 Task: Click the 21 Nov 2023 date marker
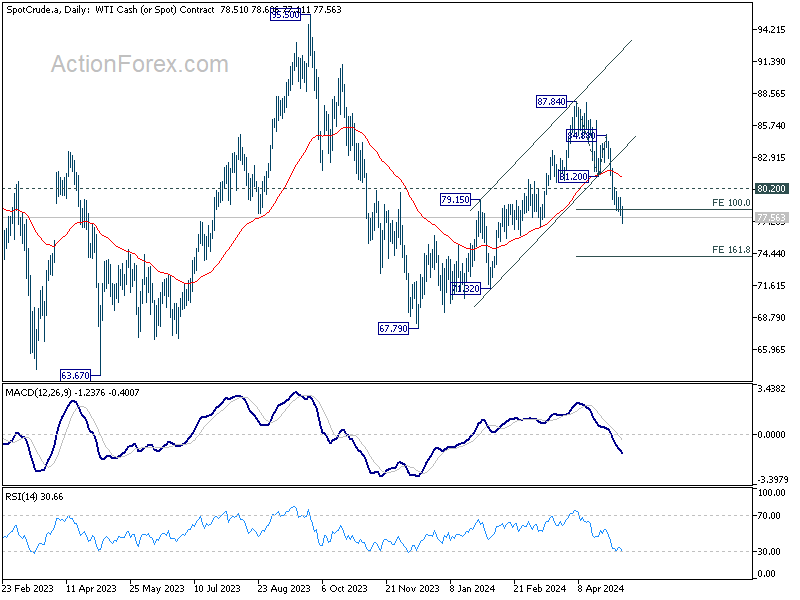pos(412,589)
